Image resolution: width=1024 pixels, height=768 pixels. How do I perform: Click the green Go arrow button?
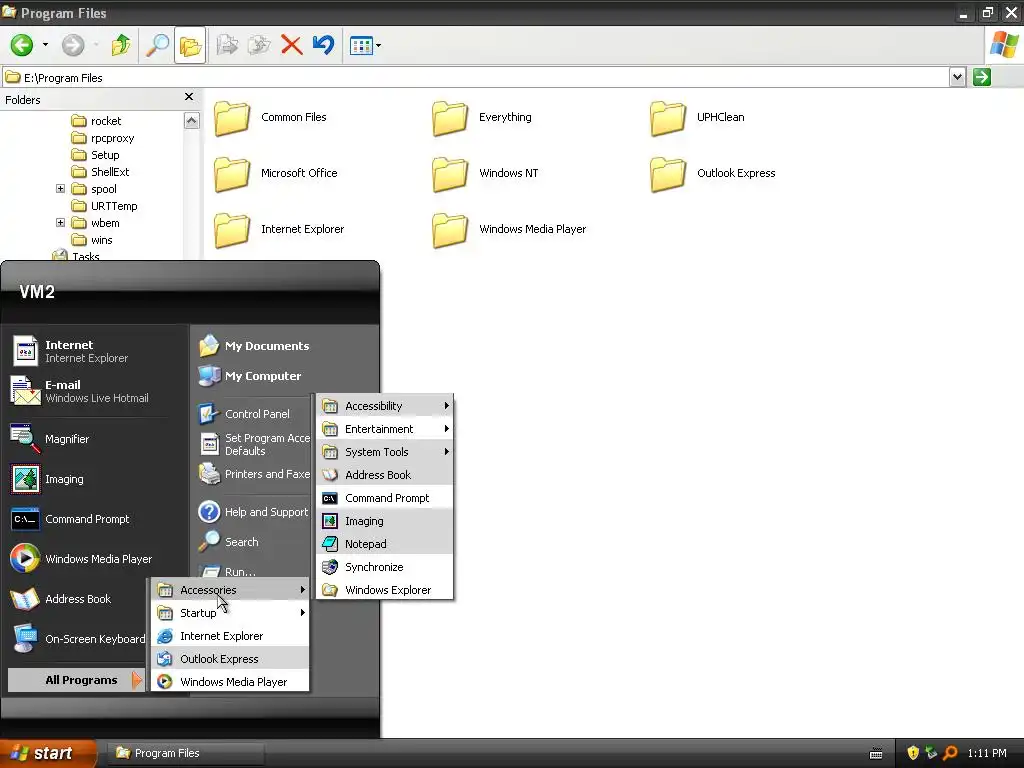click(982, 77)
